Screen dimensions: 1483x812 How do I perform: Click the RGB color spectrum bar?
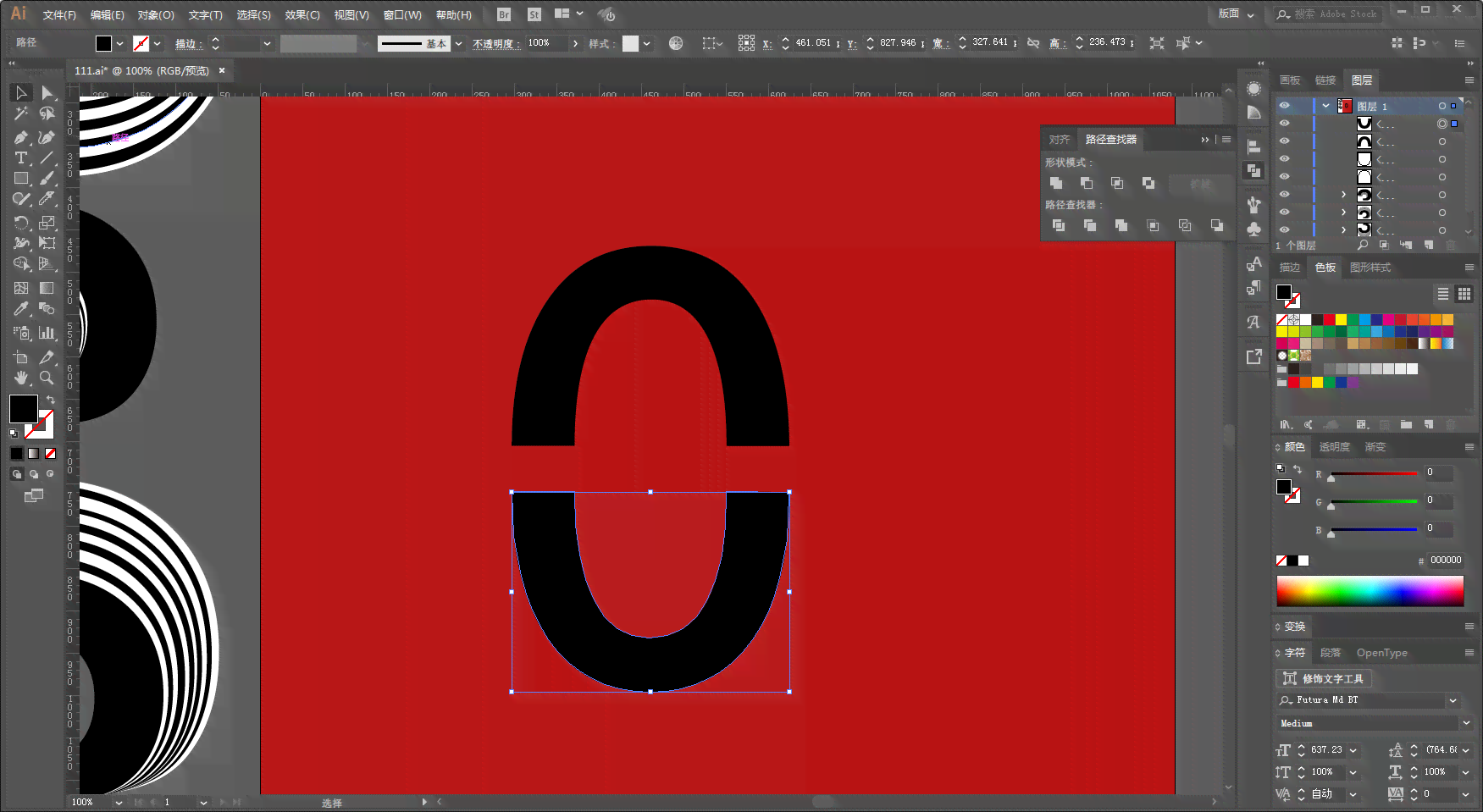pos(1370,591)
